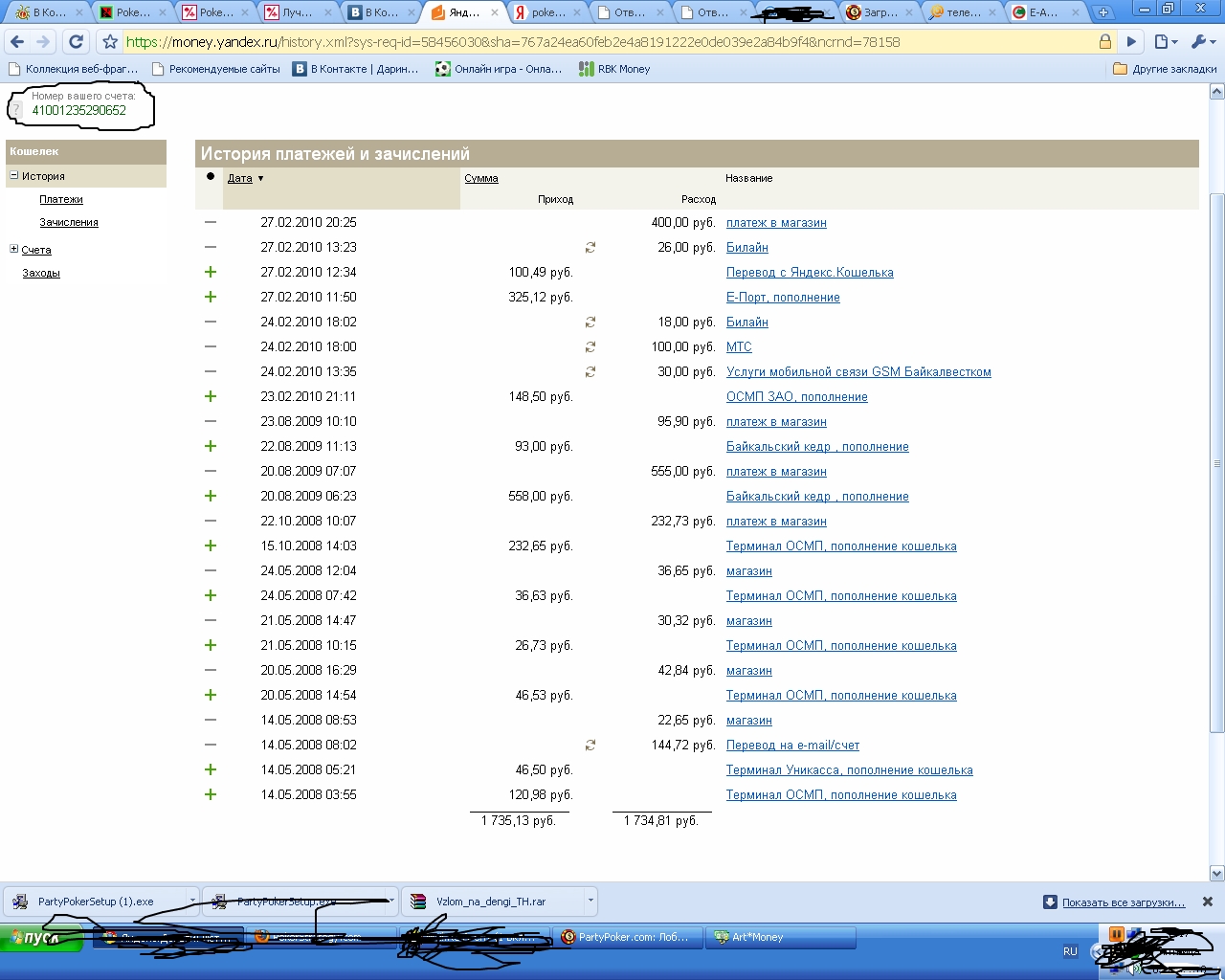Screen dimensions: 1225x980
Task: Switch to the Загр... tab
Action: tap(880, 12)
